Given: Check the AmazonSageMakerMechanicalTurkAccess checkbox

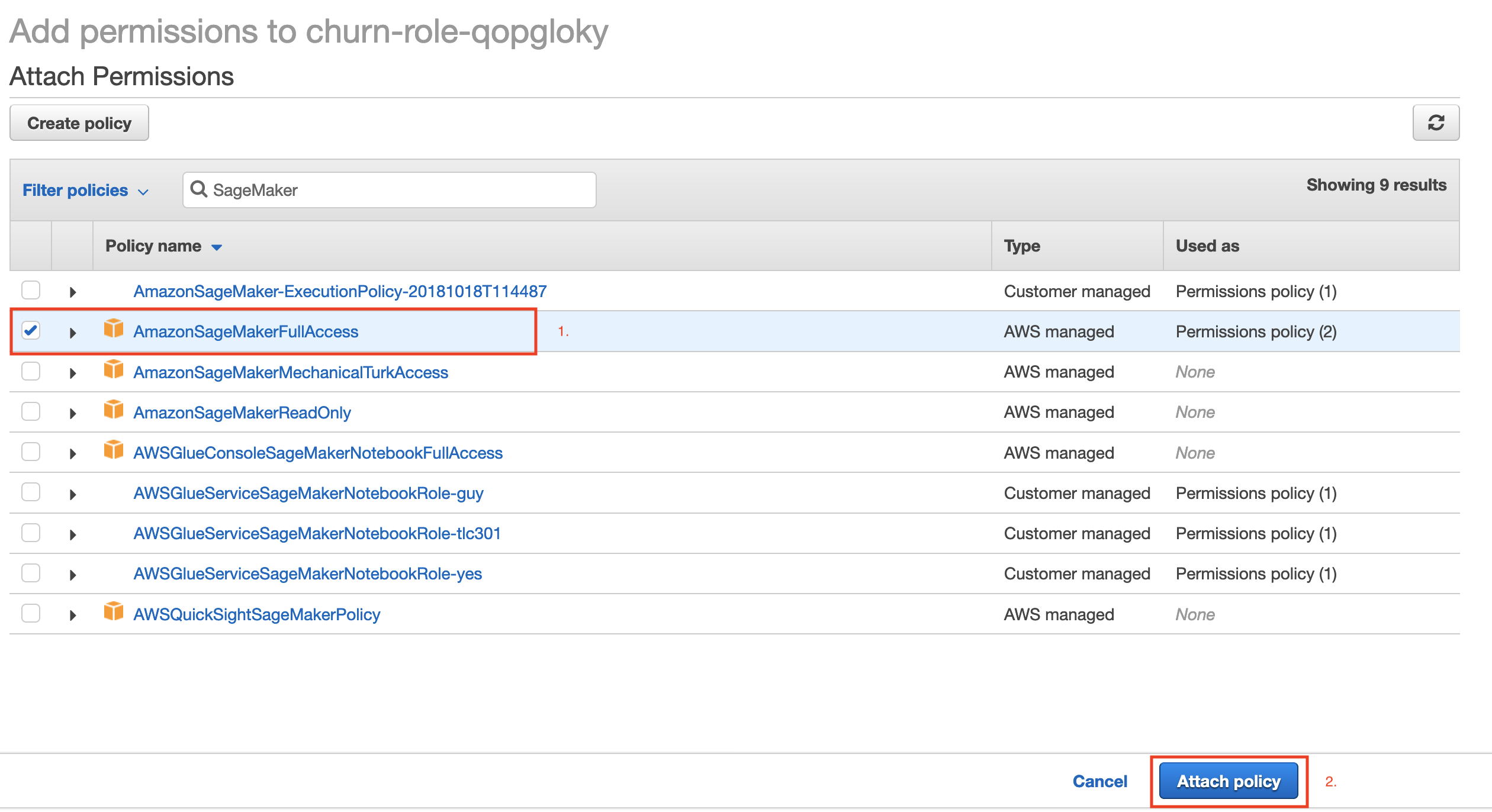Looking at the screenshot, I should click(31, 371).
